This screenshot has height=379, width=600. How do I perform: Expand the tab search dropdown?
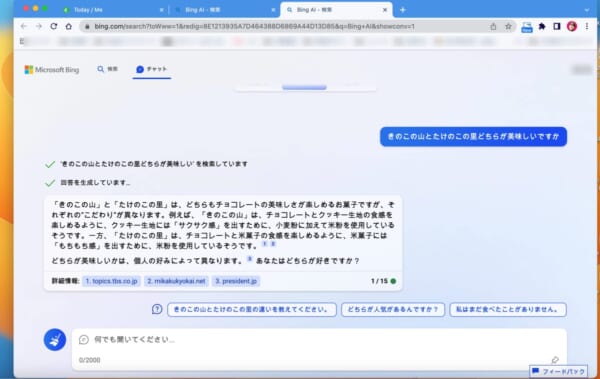587,10
